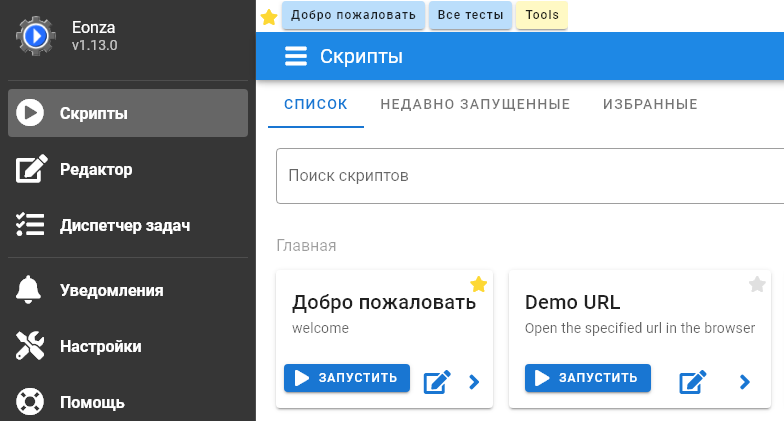This screenshot has width=784, height=421.
Task: Open Уведомления bell in sidebar
Action: tap(30, 291)
